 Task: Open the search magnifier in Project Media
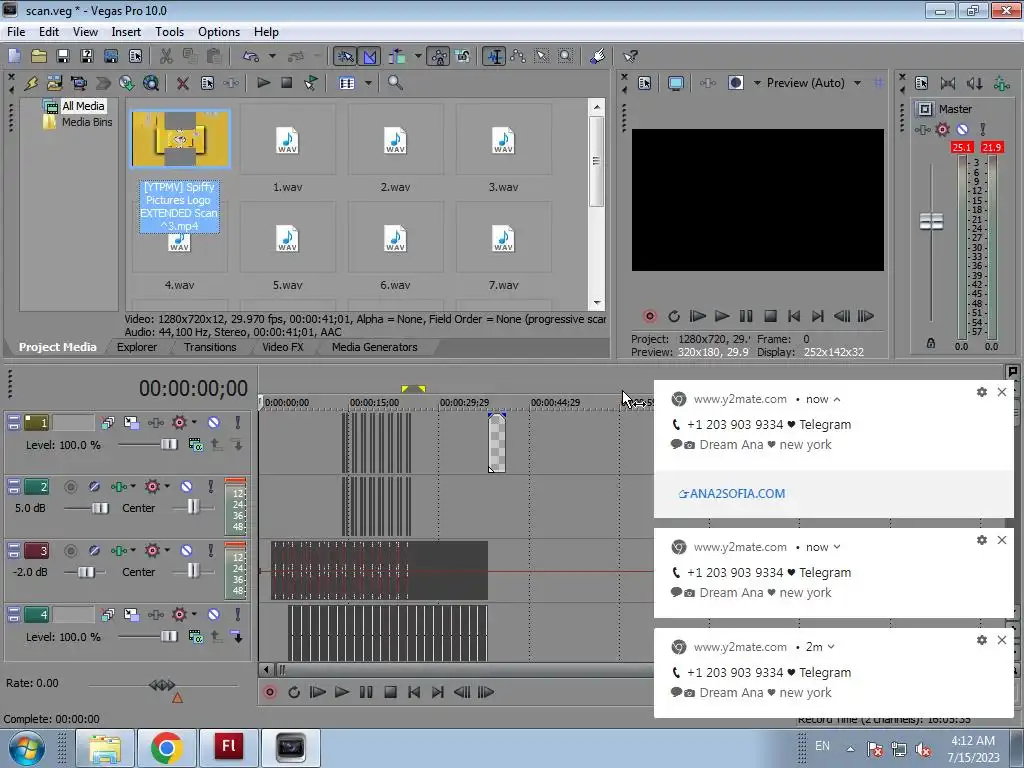395,83
